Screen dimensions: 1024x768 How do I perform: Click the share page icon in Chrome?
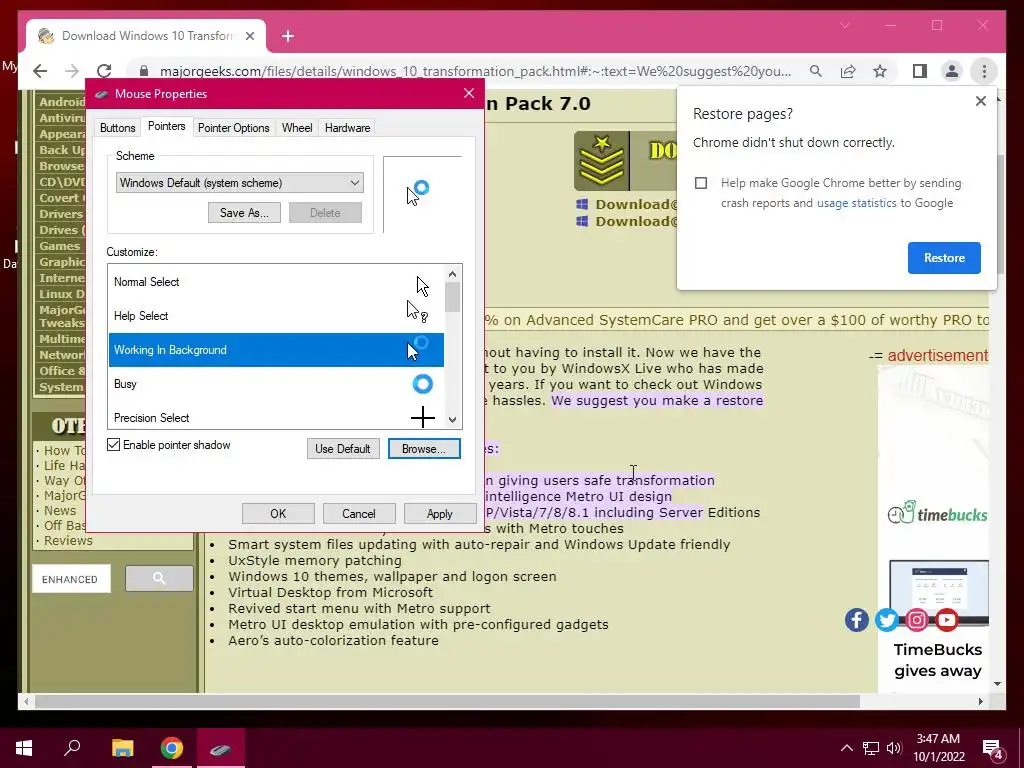(x=848, y=71)
